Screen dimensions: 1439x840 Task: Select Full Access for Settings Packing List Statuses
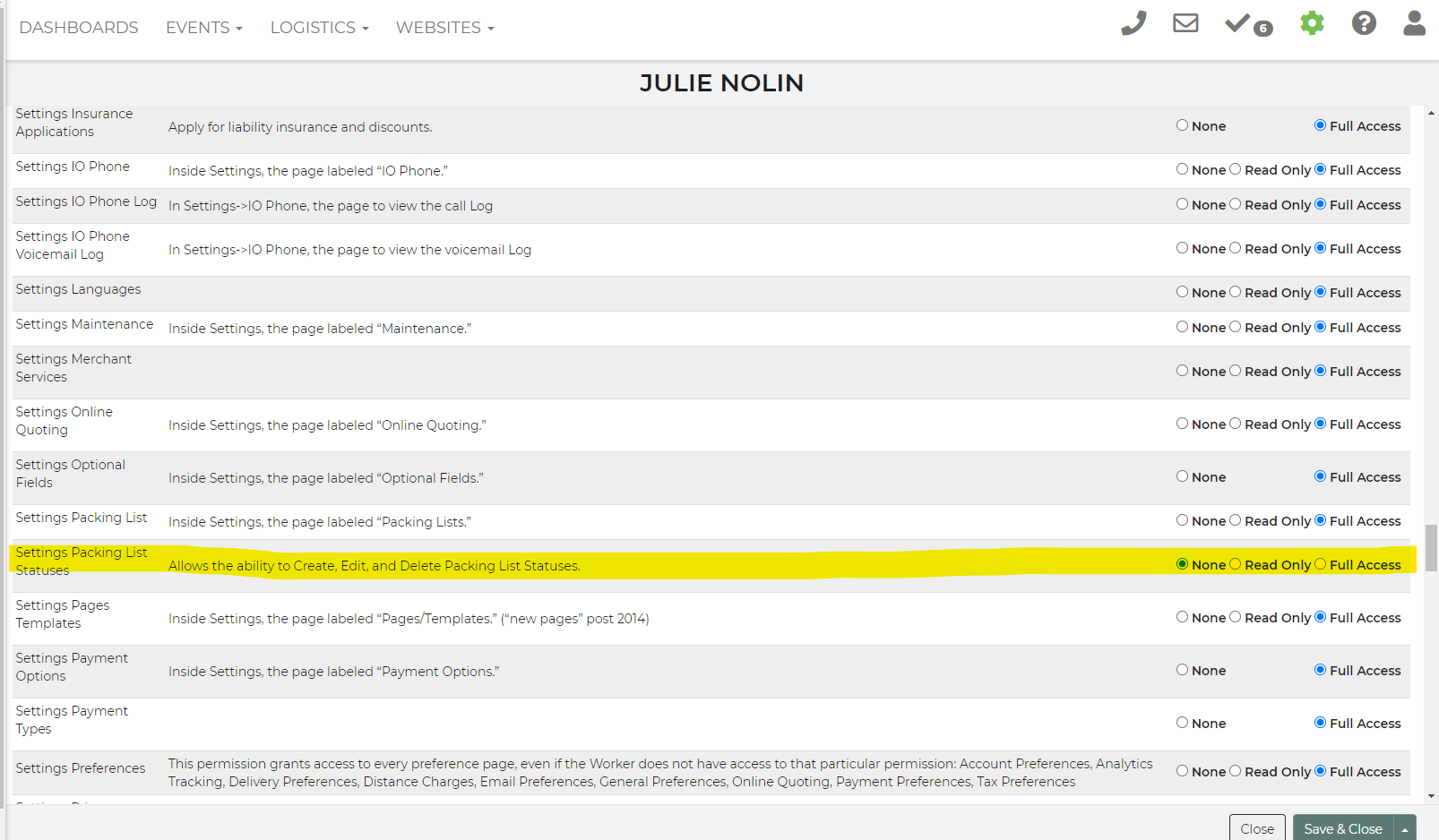(x=1320, y=564)
